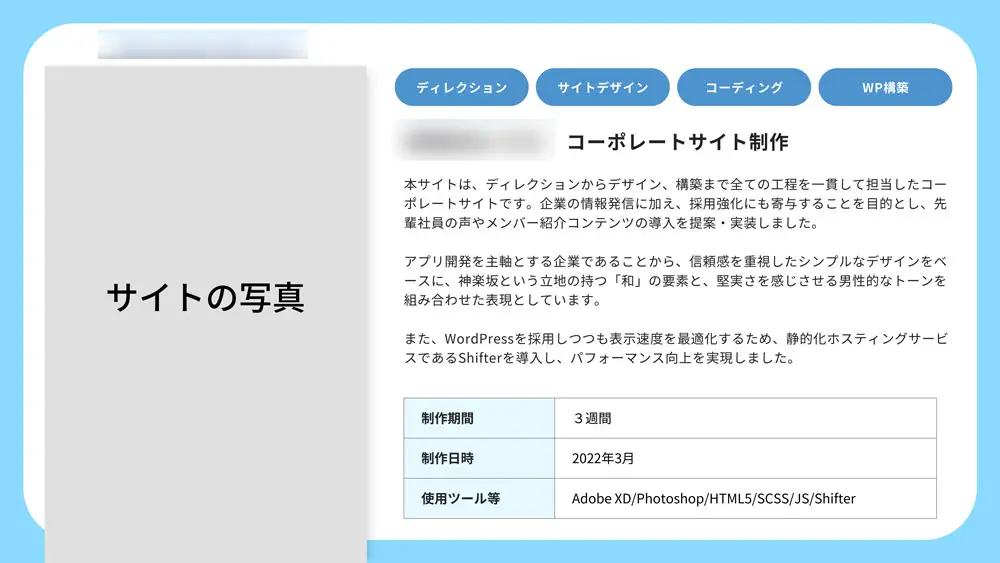Click the blurred title above site photo
The height and width of the screenshot is (563, 1000).
point(203,44)
